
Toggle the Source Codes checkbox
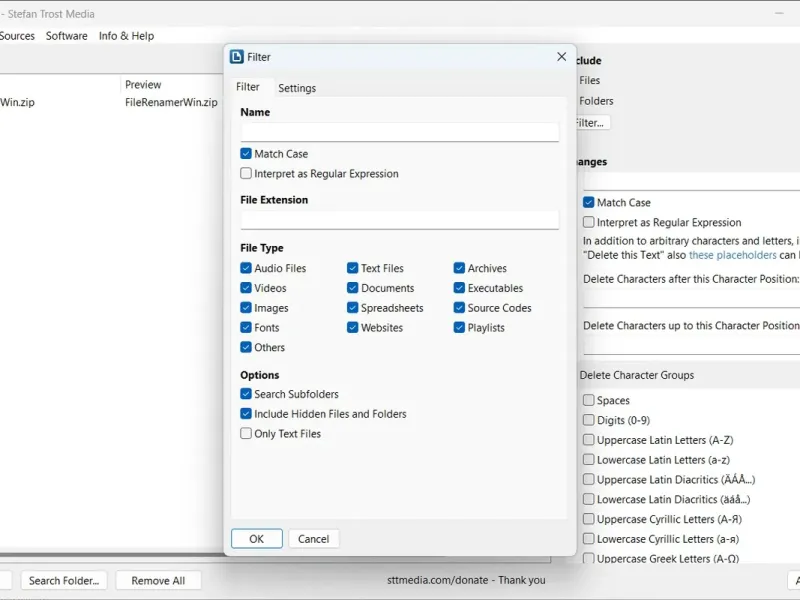point(459,308)
